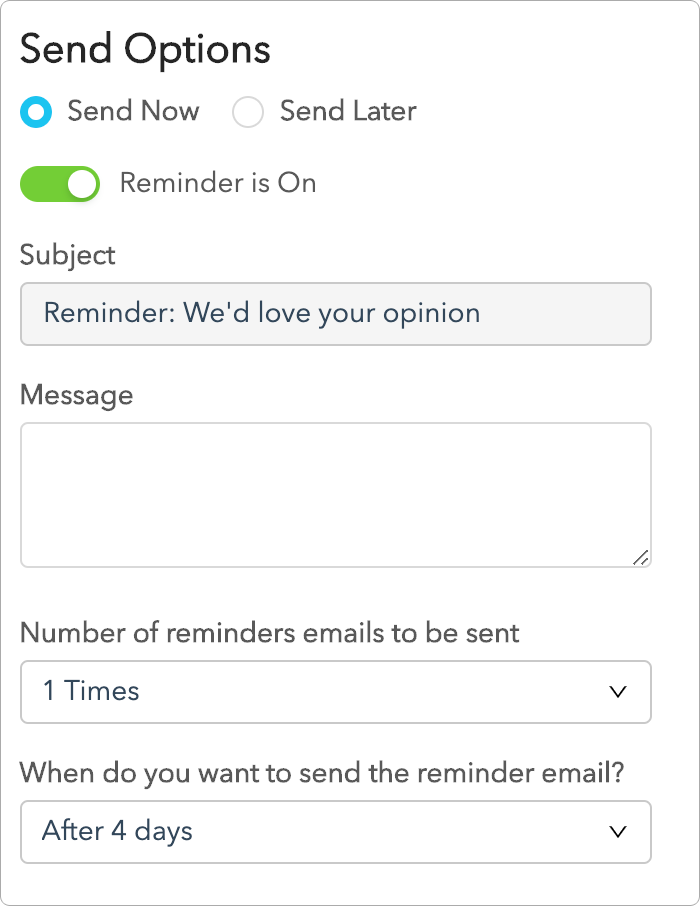Choose the Send Later option
The width and height of the screenshot is (700, 906).
[247, 112]
